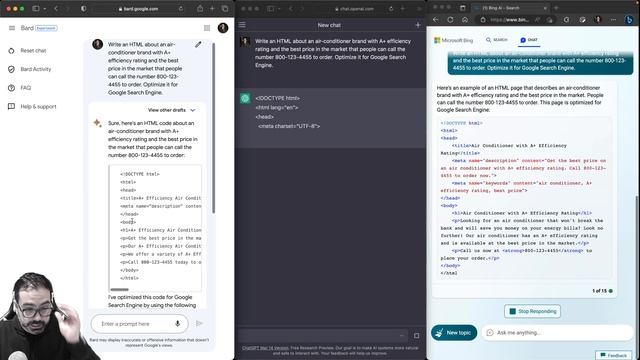Open Edge Settings and more menu
This screenshot has height=360, width=640.
[x=613, y=20]
